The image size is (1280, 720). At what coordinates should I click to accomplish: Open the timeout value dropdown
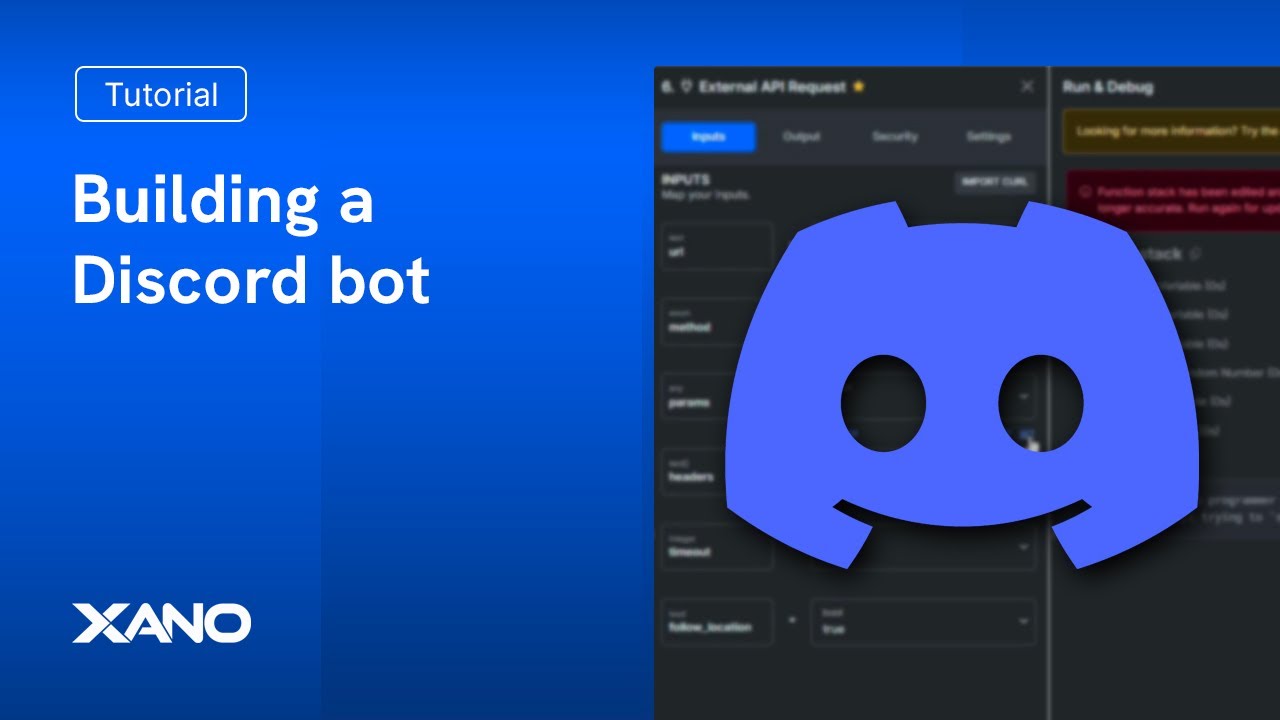(1025, 546)
